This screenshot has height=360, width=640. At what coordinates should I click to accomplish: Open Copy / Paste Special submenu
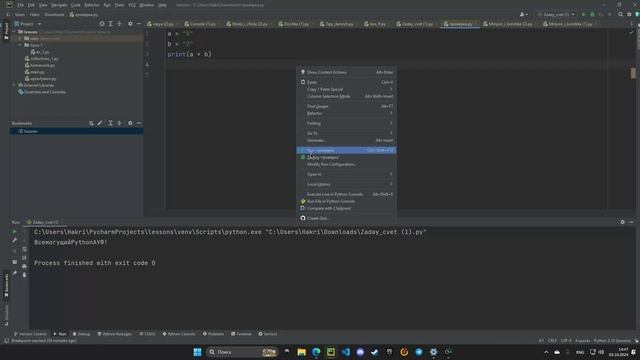[x=346, y=89]
